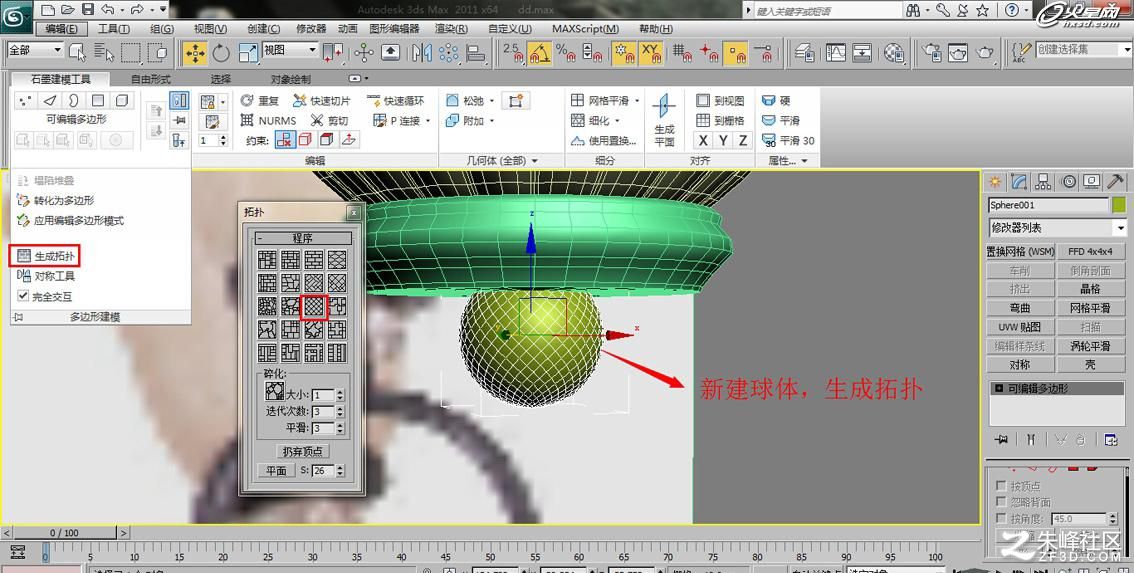1134x573 pixels.
Task: Switch to the 对象绘制 ribbon tab
Action: pyautogui.click(x=291, y=79)
